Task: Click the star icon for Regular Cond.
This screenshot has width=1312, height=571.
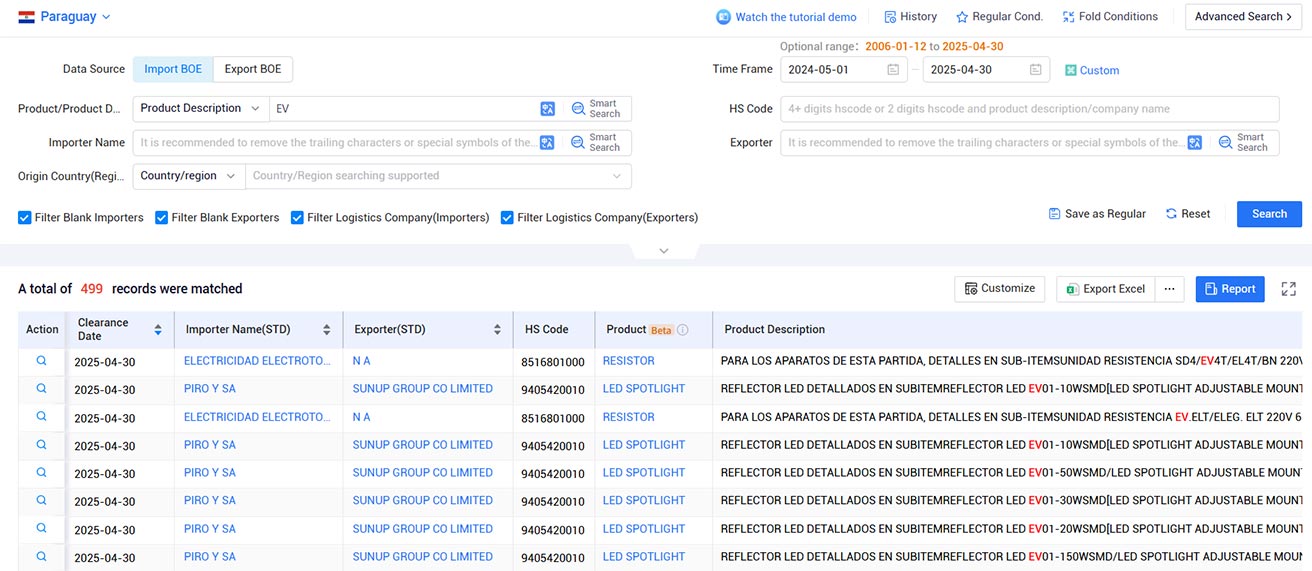Action: tap(962, 17)
